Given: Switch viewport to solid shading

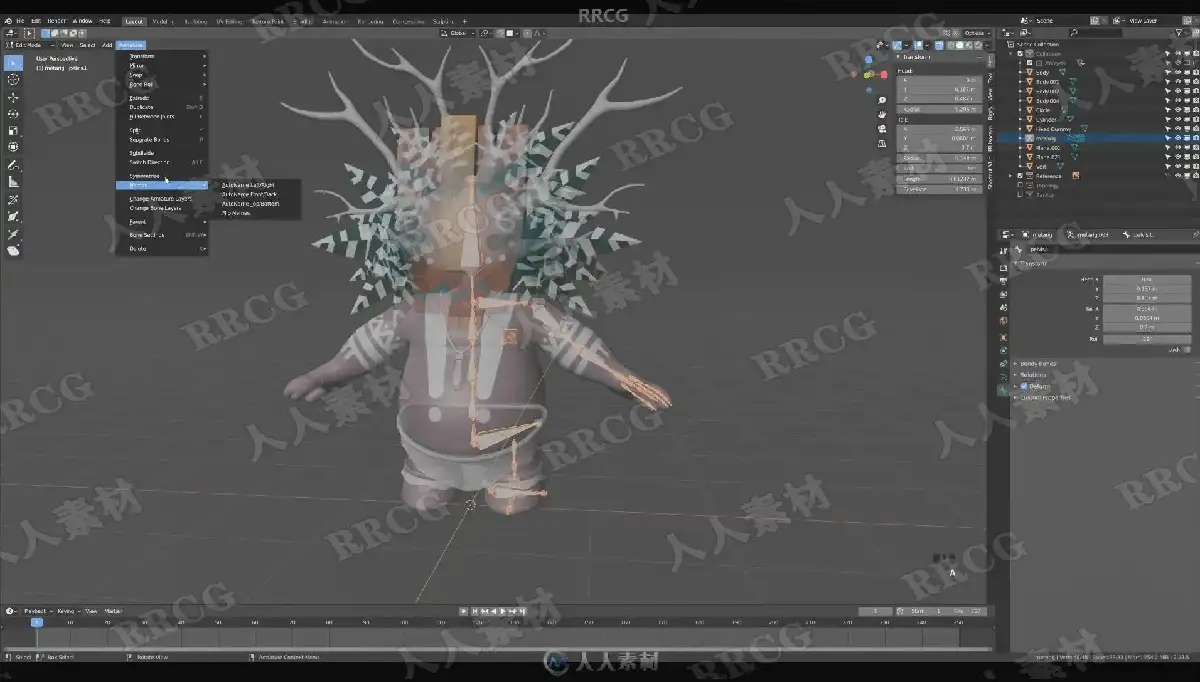Looking at the screenshot, I should pyautogui.click(x=959, y=45).
